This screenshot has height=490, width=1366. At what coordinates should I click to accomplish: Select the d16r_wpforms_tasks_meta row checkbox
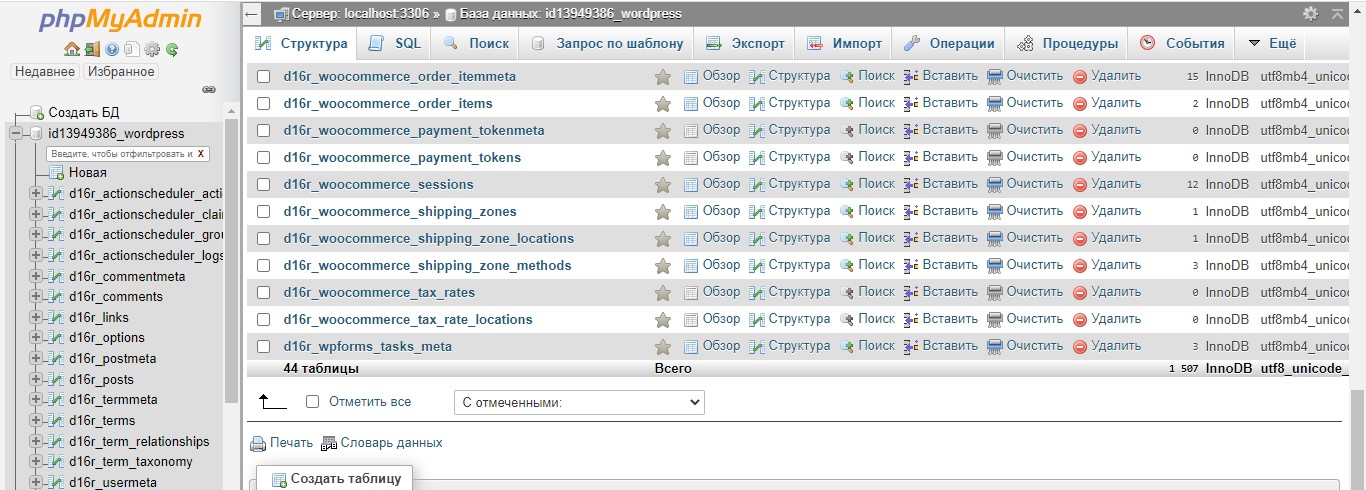(264, 347)
